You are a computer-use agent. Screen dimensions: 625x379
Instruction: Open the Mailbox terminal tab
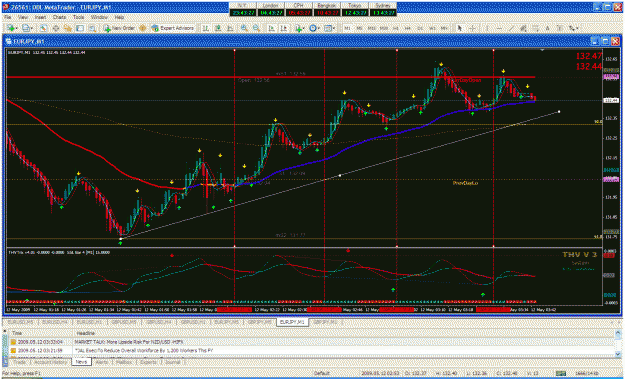124,362
